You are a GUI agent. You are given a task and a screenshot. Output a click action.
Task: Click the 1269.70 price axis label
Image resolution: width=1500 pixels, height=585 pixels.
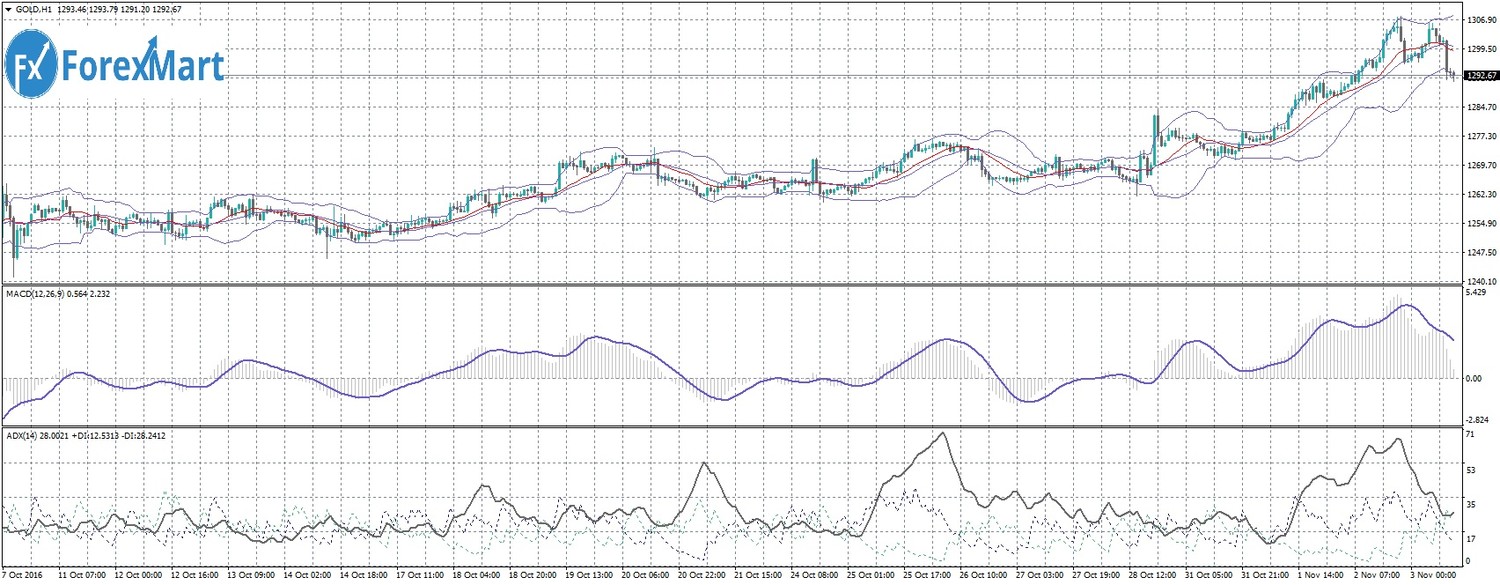(x=1477, y=165)
